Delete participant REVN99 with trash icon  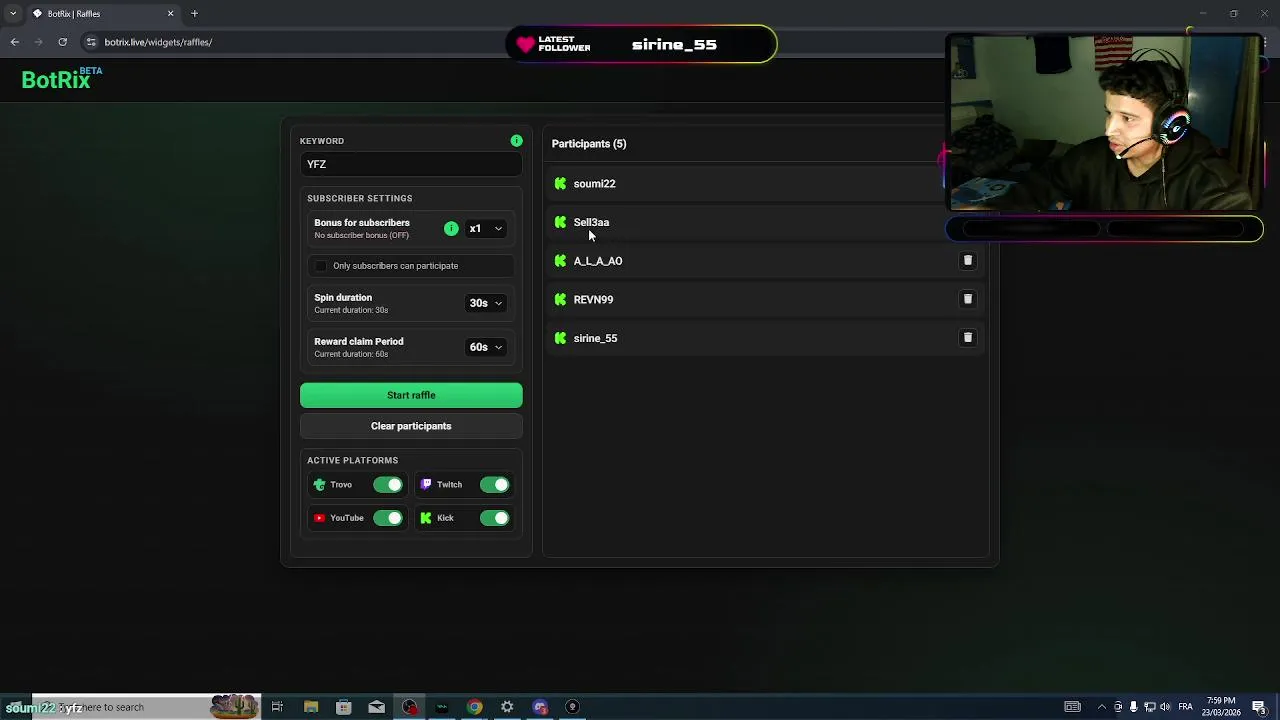coord(967,299)
